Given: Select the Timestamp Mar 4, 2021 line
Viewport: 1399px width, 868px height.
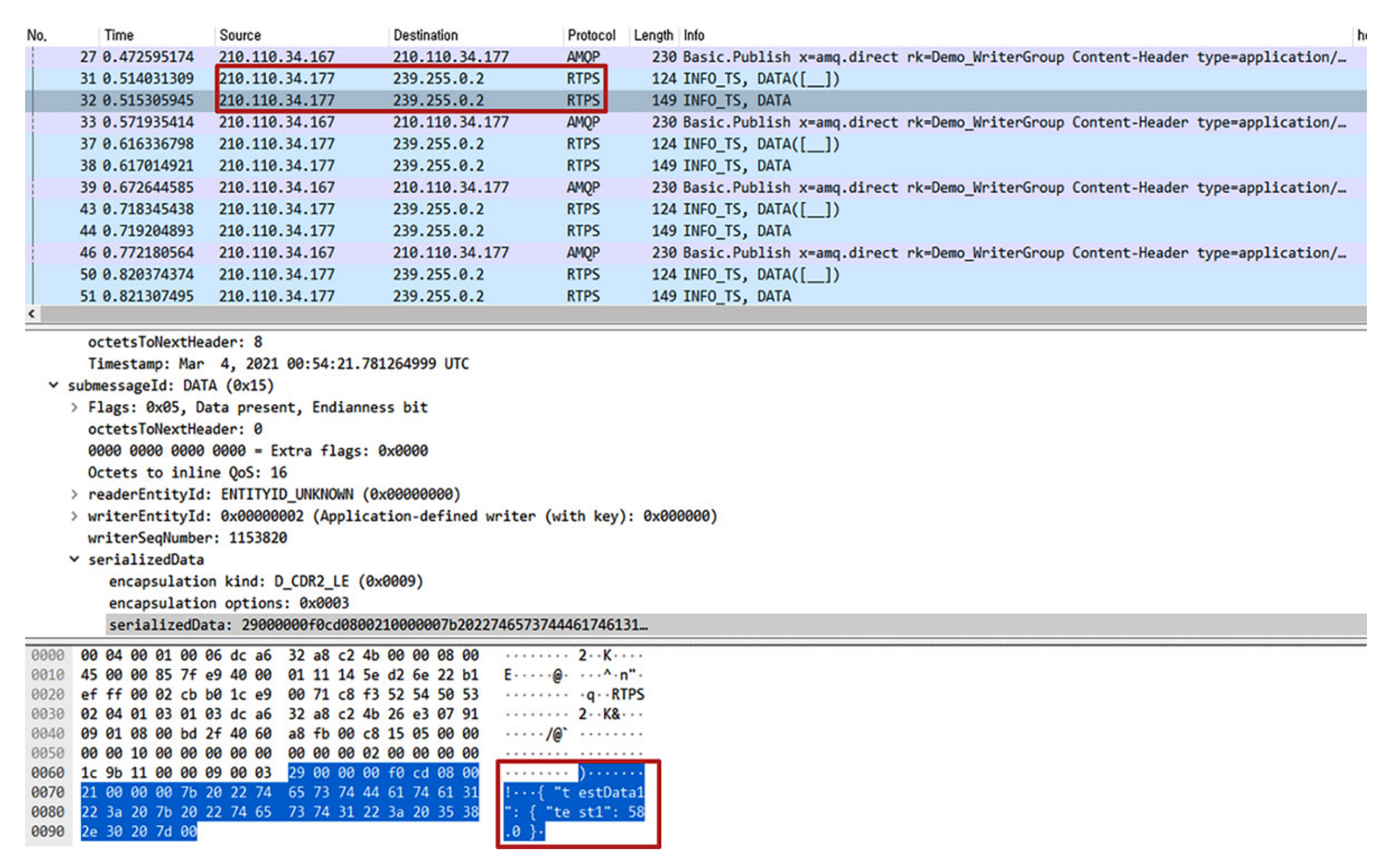Looking at the screenshot, I should [x=278, y=364].
